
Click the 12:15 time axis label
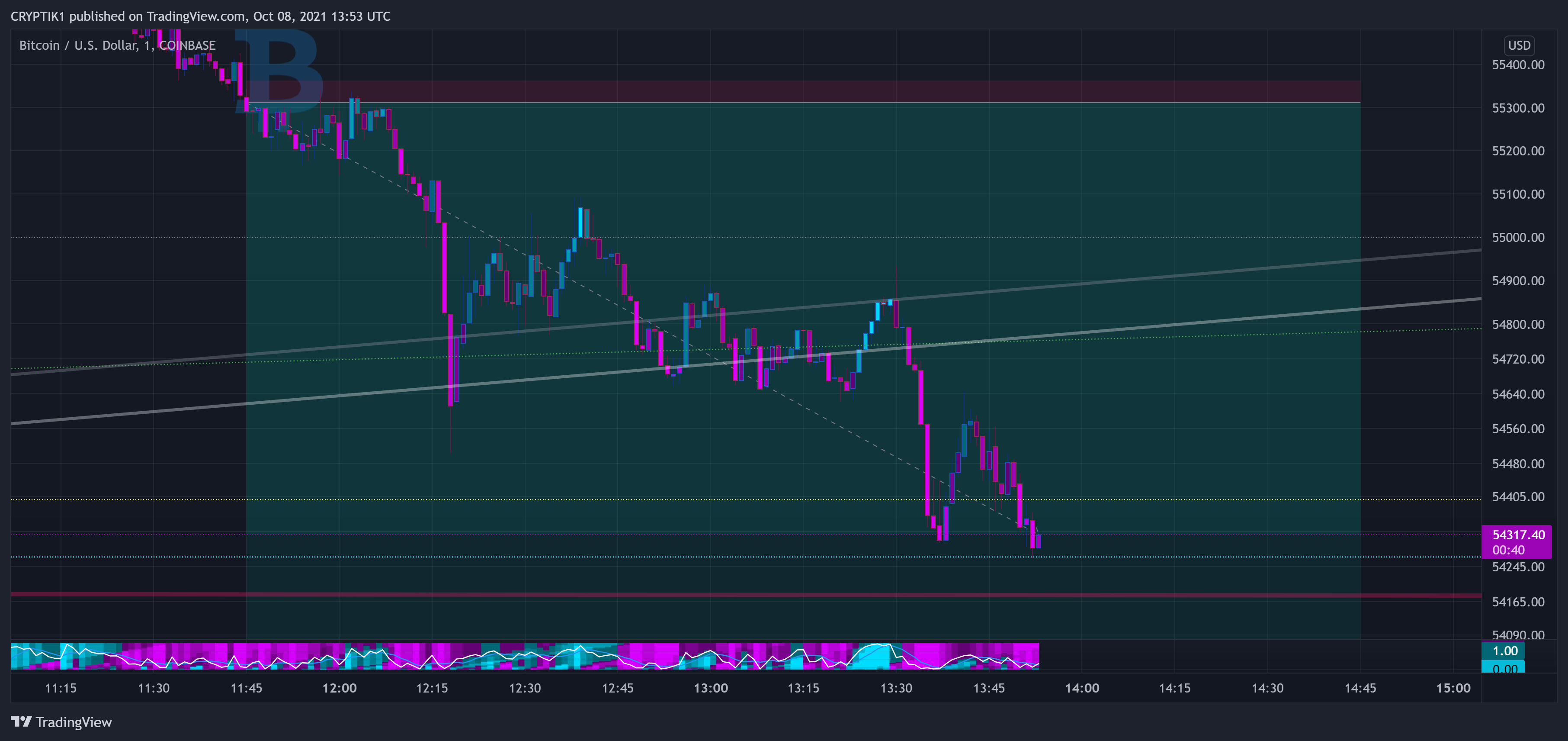432,688
